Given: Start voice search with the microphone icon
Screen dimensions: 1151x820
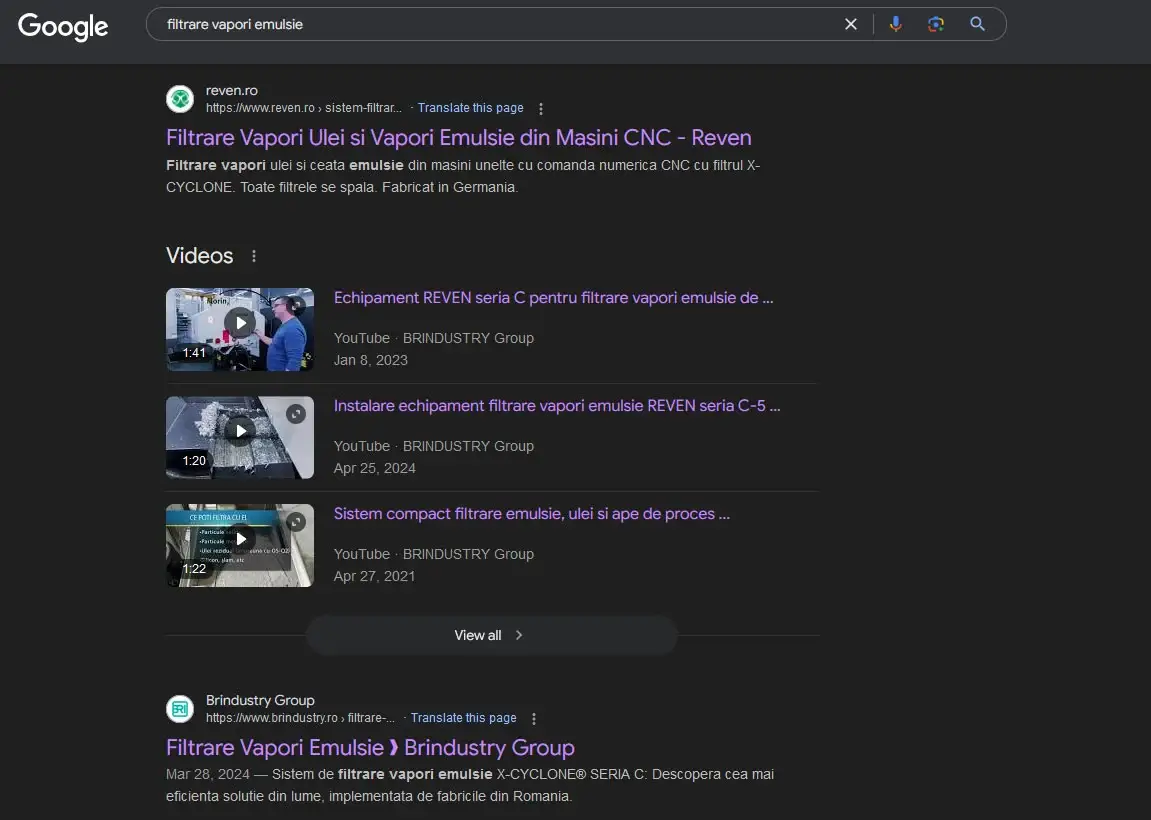Looking at the screenshot, I should 896,24.
